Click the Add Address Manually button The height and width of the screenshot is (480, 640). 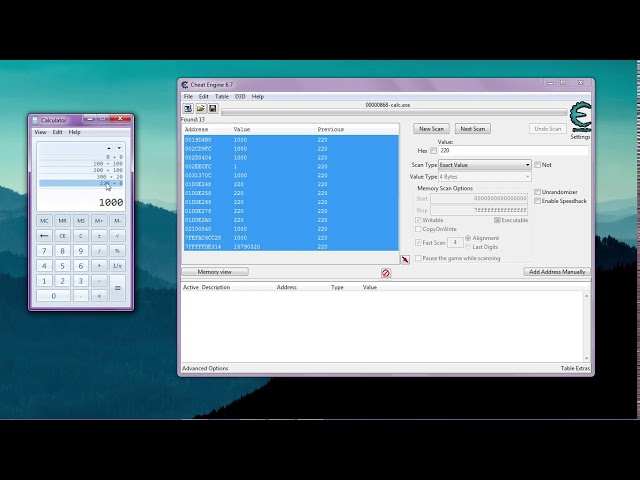coord(557,272)
